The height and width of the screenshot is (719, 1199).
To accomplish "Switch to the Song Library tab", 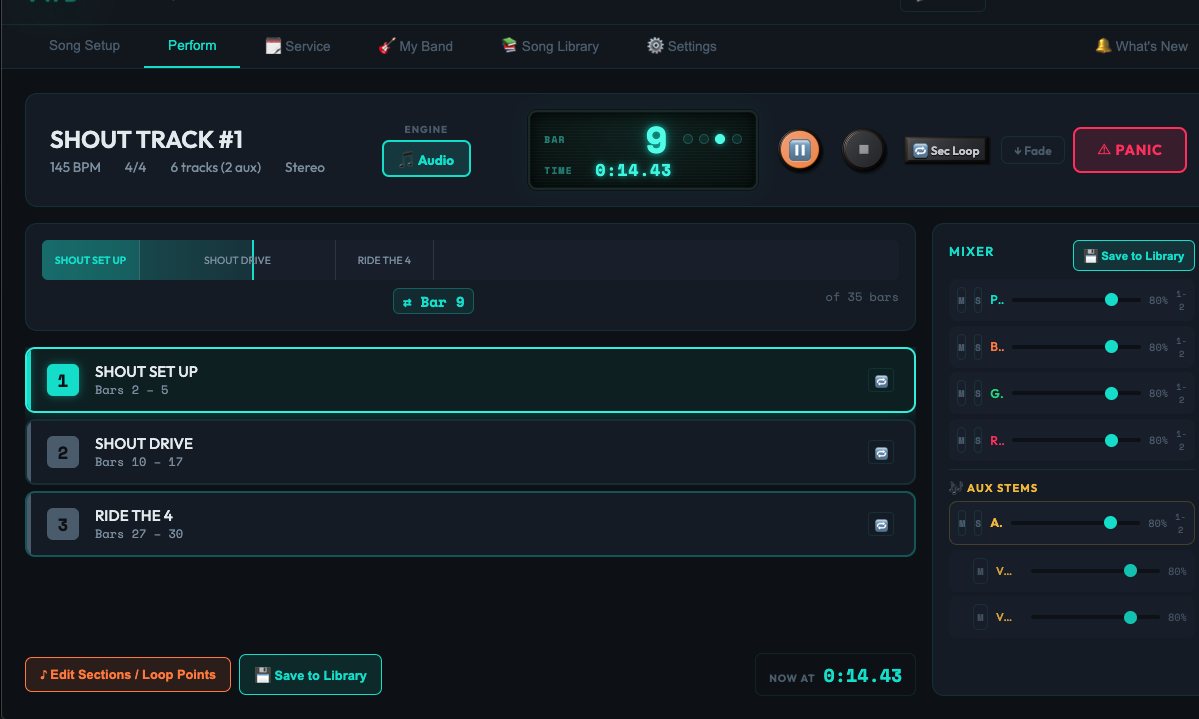I will pyautogui.click(x=550, y=46).
